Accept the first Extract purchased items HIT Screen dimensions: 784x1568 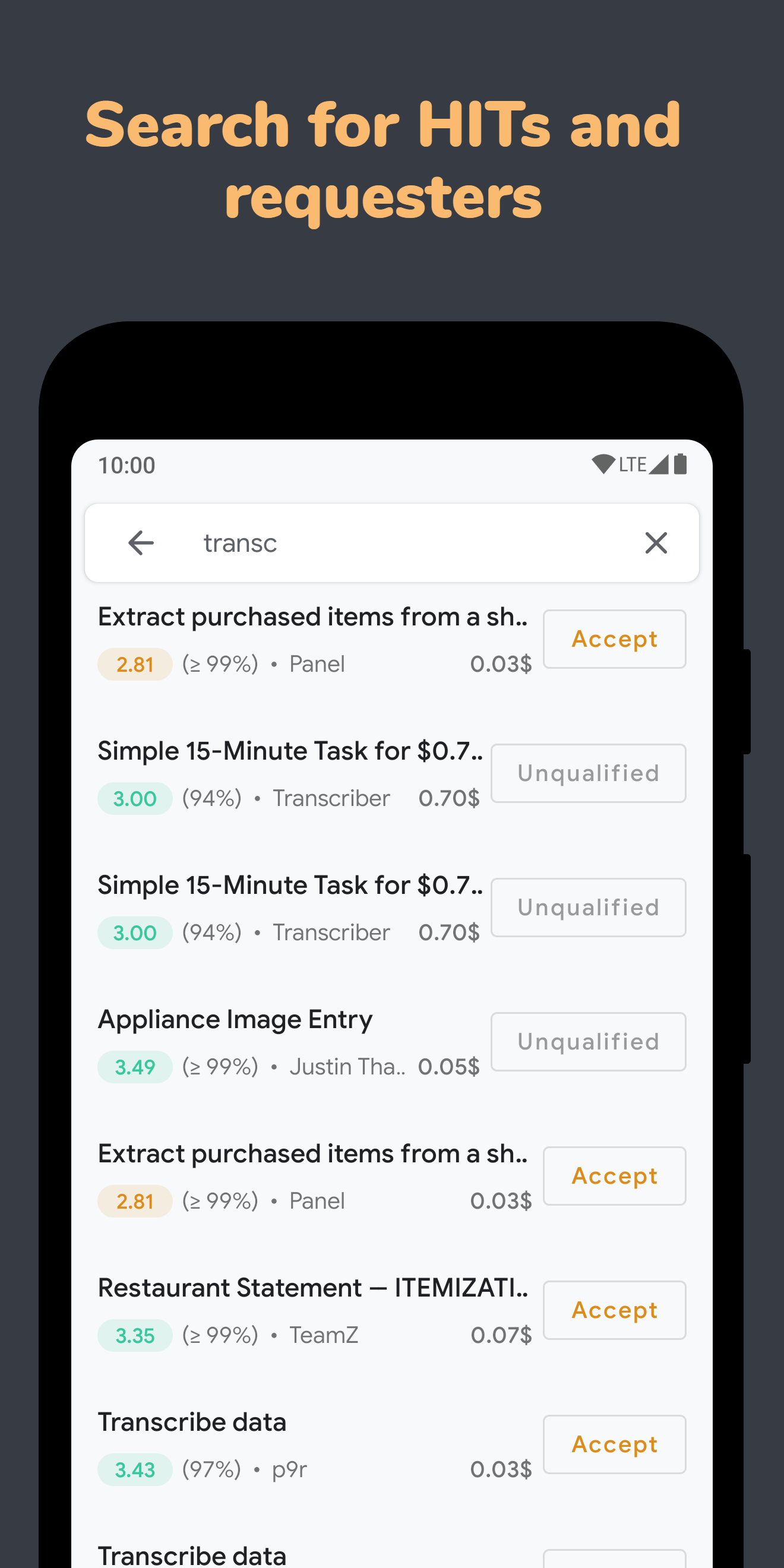614,639
